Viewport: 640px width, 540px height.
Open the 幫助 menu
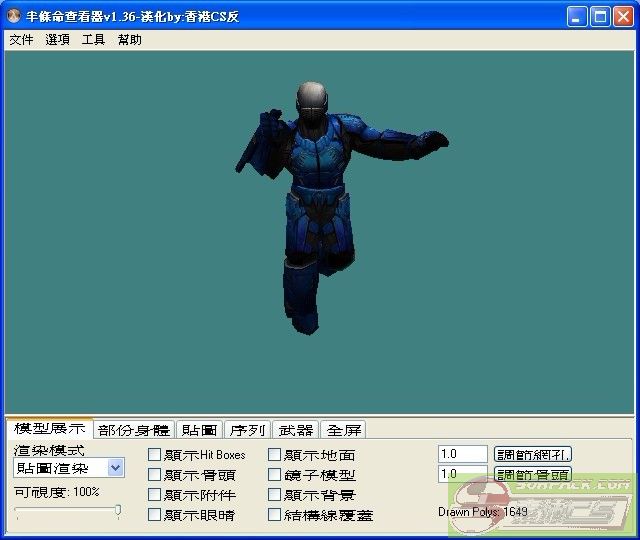[129, 40]
